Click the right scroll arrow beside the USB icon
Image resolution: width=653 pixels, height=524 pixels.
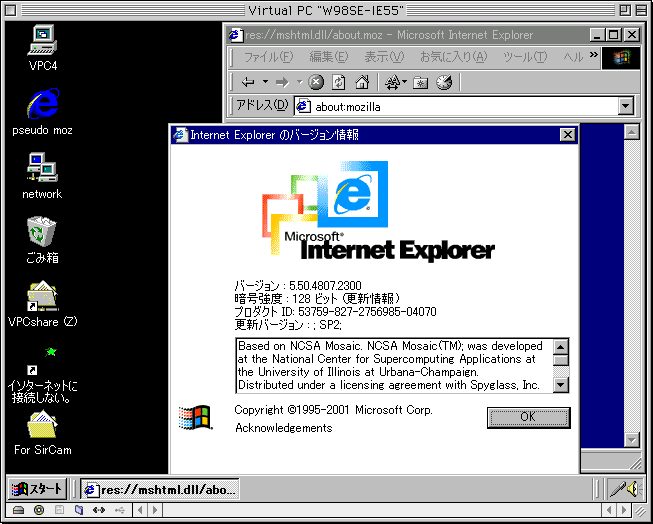click(x=155, y=510)
